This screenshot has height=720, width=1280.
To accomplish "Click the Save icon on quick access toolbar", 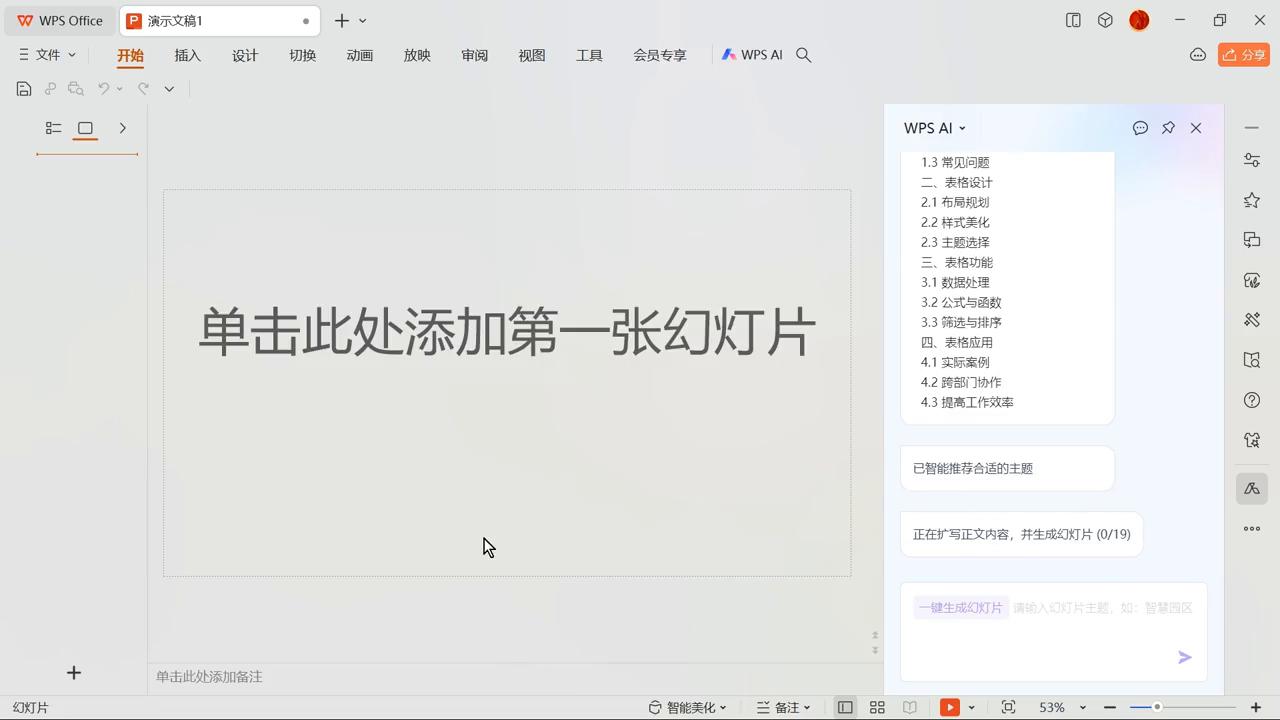I will (x=23, y=88).
